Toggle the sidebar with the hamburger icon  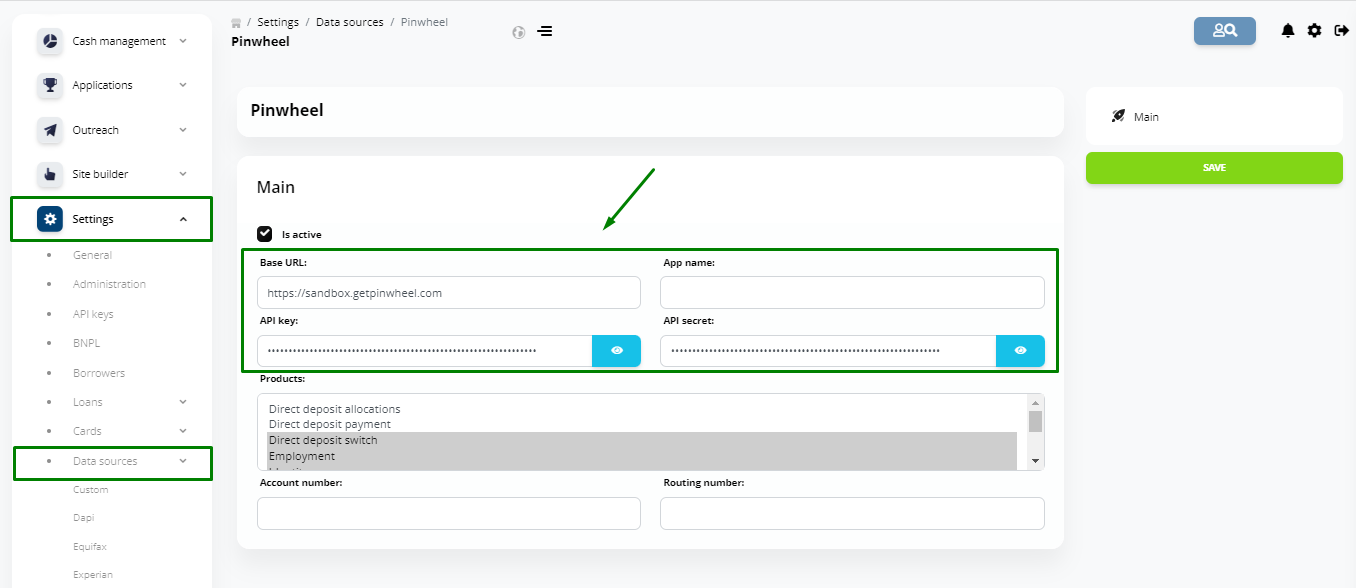[544, 31]
